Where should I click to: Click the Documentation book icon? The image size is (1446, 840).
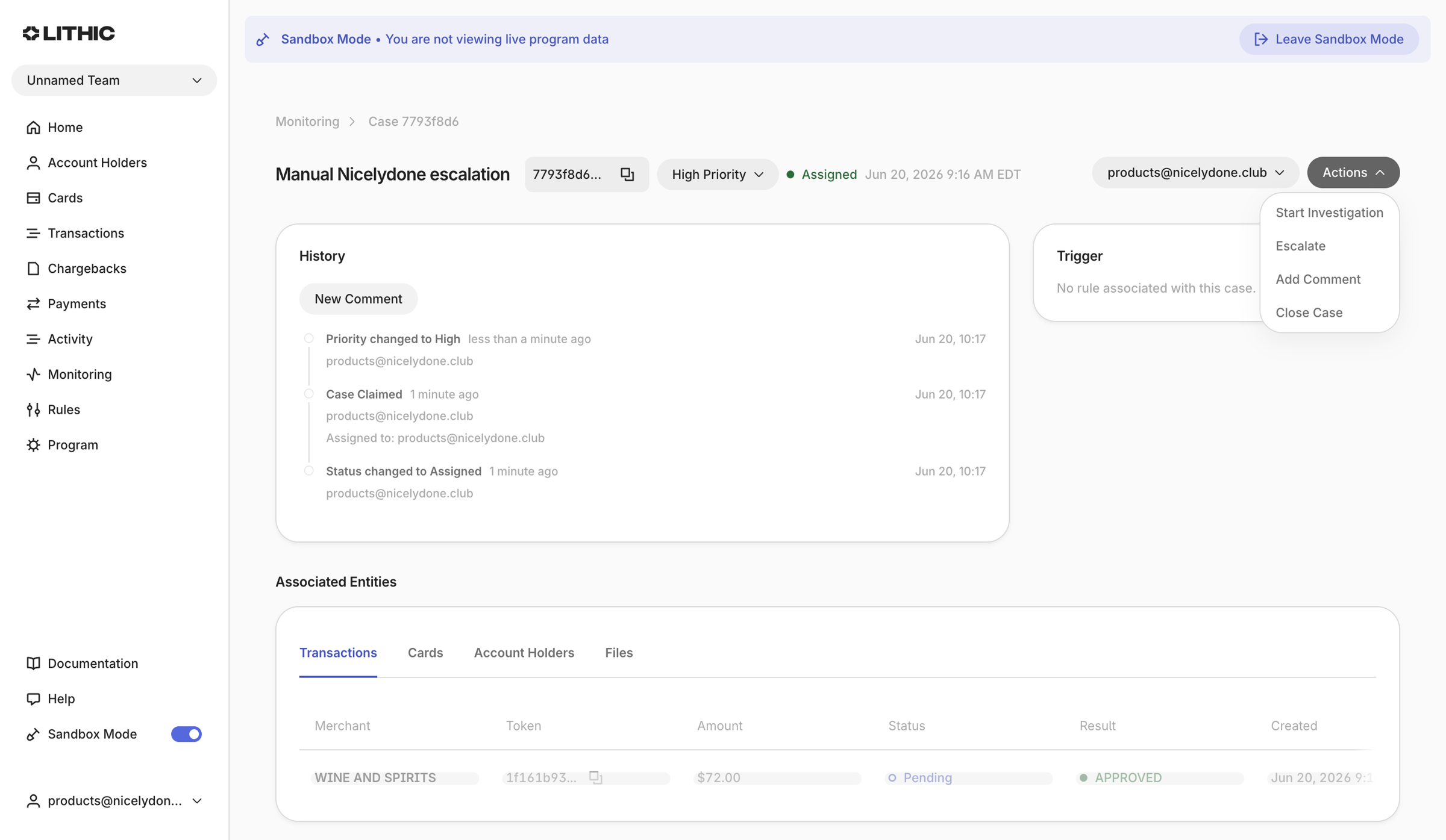click(x=33, y=663)
